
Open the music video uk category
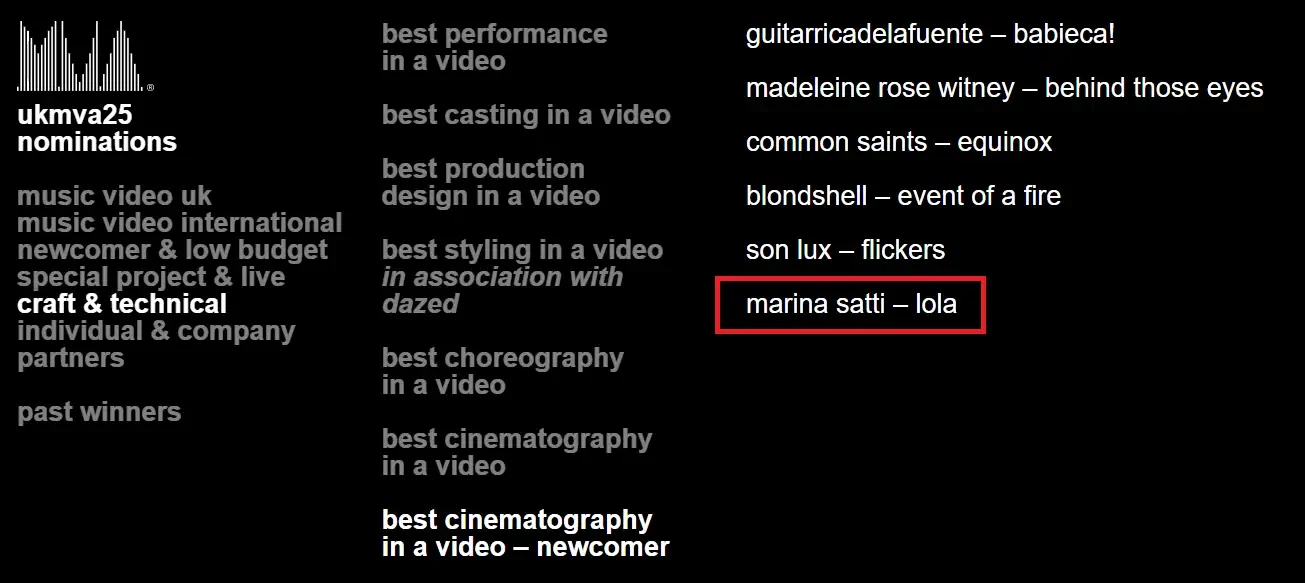point(114,196)
